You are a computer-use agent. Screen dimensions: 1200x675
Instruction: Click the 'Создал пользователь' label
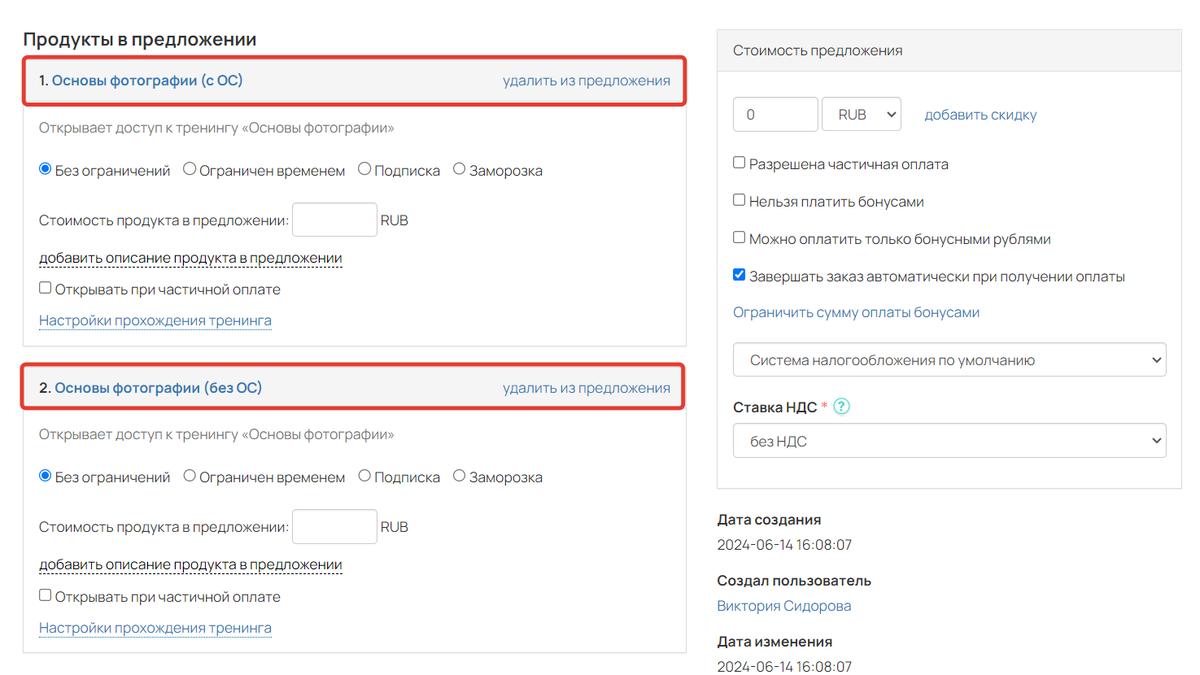(x=794, y=581)
